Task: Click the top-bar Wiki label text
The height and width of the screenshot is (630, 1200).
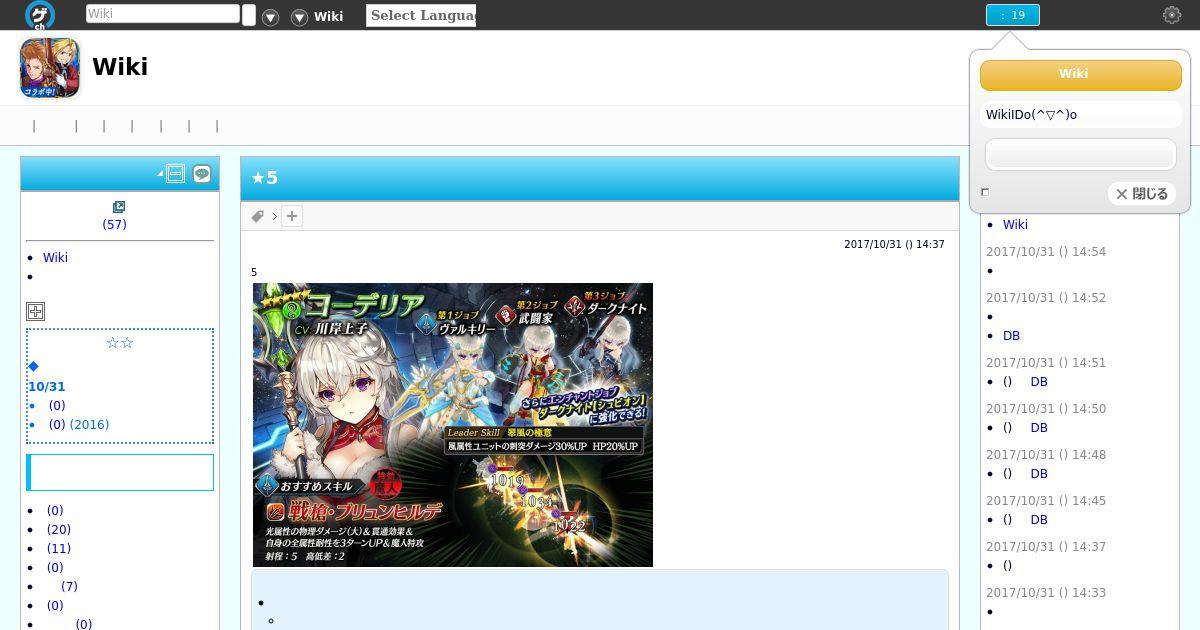Action: click(x=328, y=16)
